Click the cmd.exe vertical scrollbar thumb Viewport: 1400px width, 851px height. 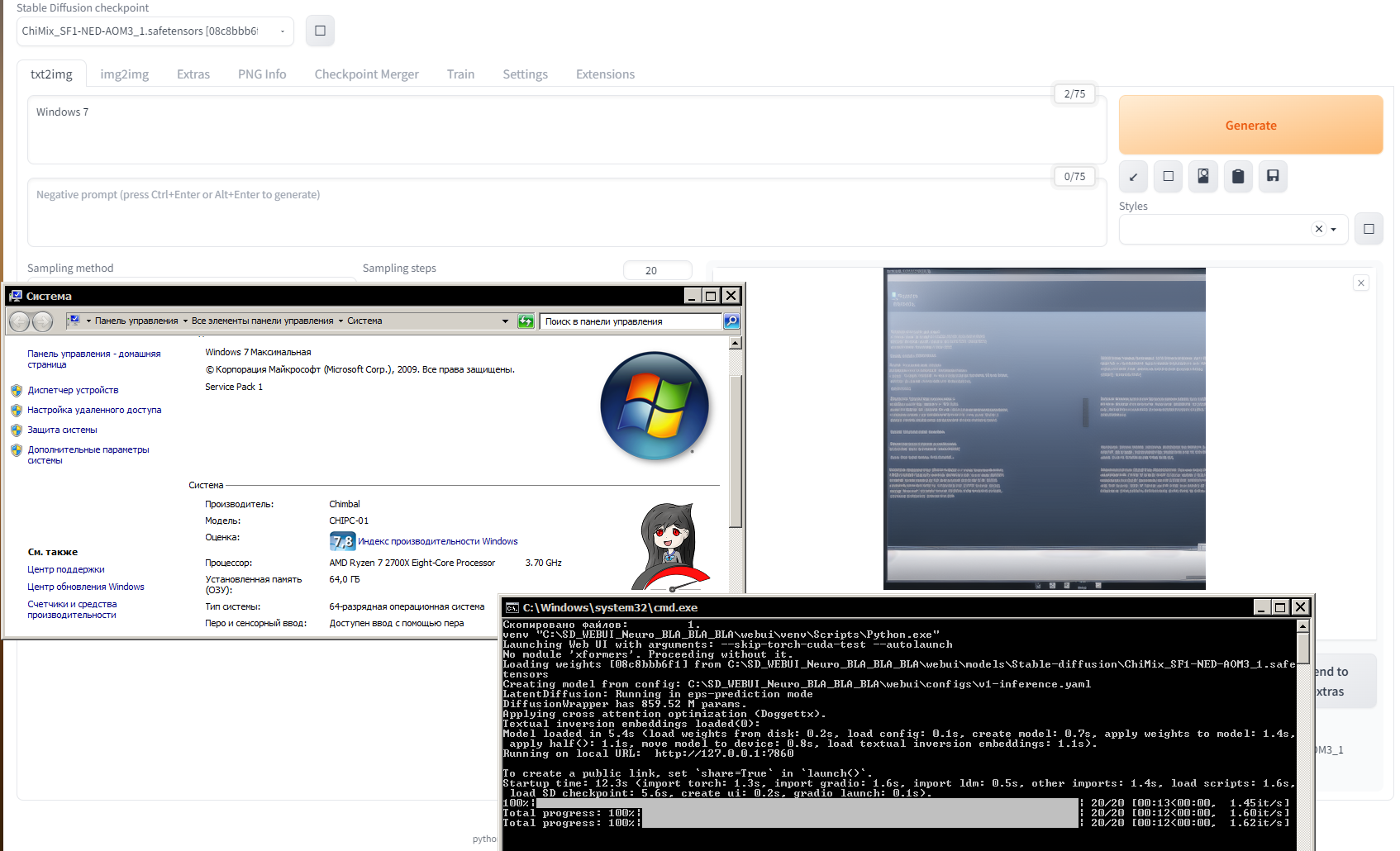(x=1303, y=649)
